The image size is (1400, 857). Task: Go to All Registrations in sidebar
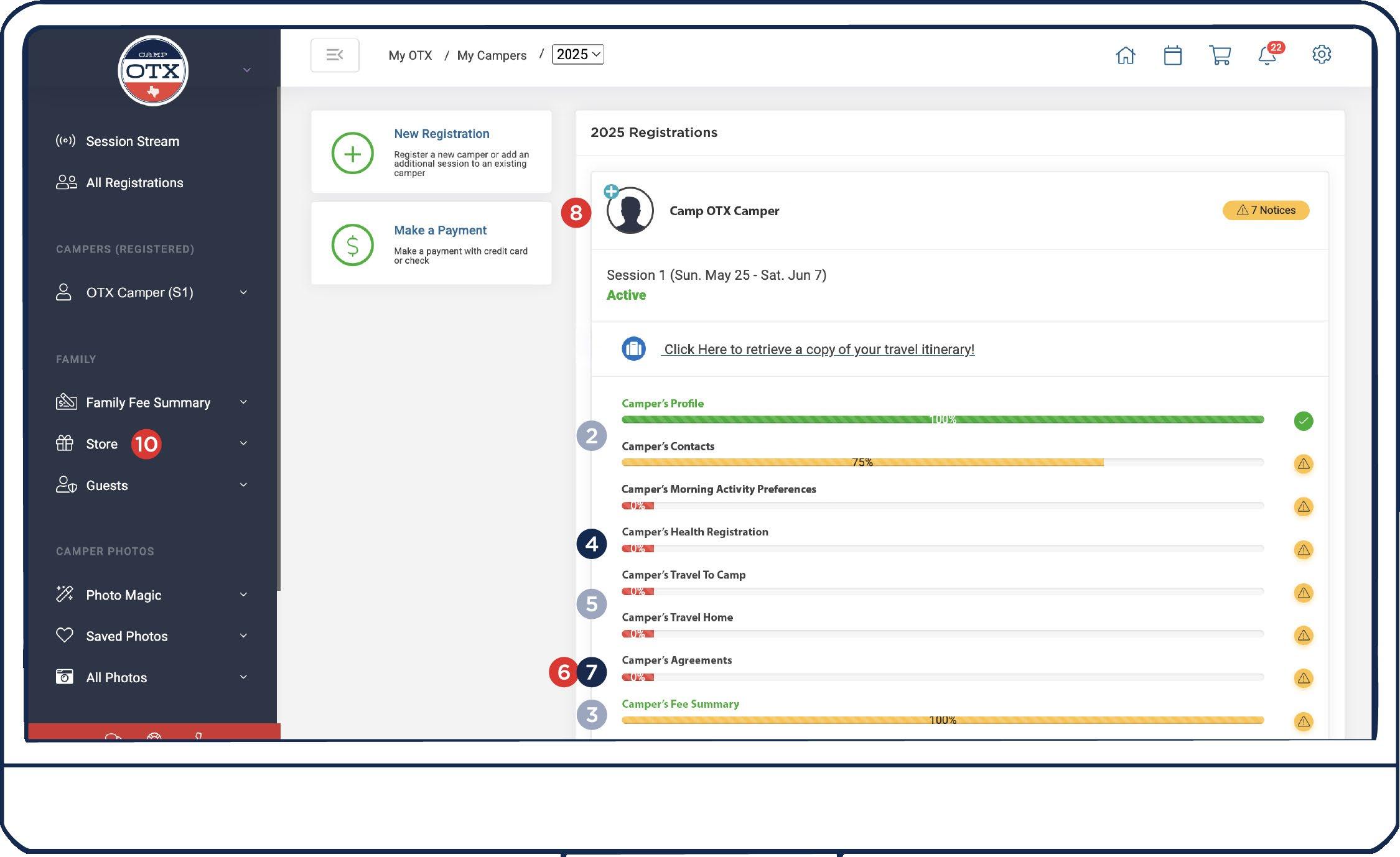134,183
